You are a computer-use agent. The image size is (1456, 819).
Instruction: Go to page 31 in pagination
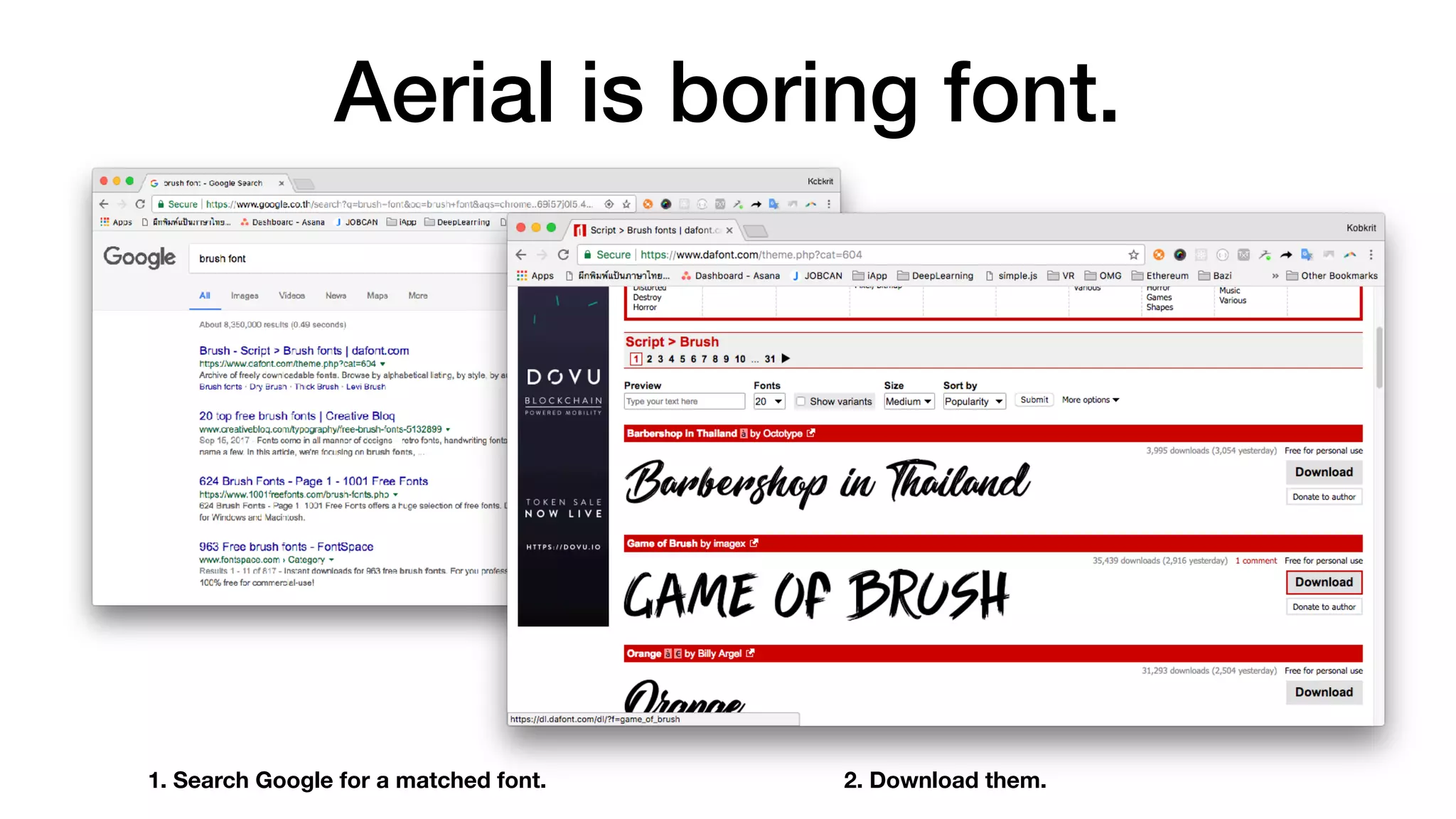[x=770, y=359]
